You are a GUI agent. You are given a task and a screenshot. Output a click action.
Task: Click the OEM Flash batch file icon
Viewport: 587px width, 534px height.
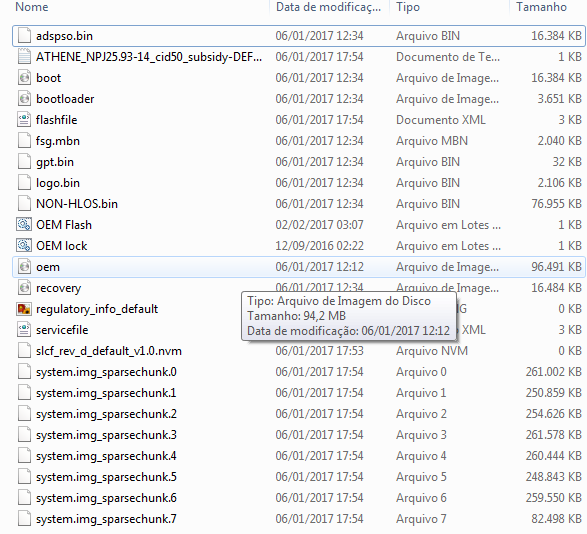24,225
